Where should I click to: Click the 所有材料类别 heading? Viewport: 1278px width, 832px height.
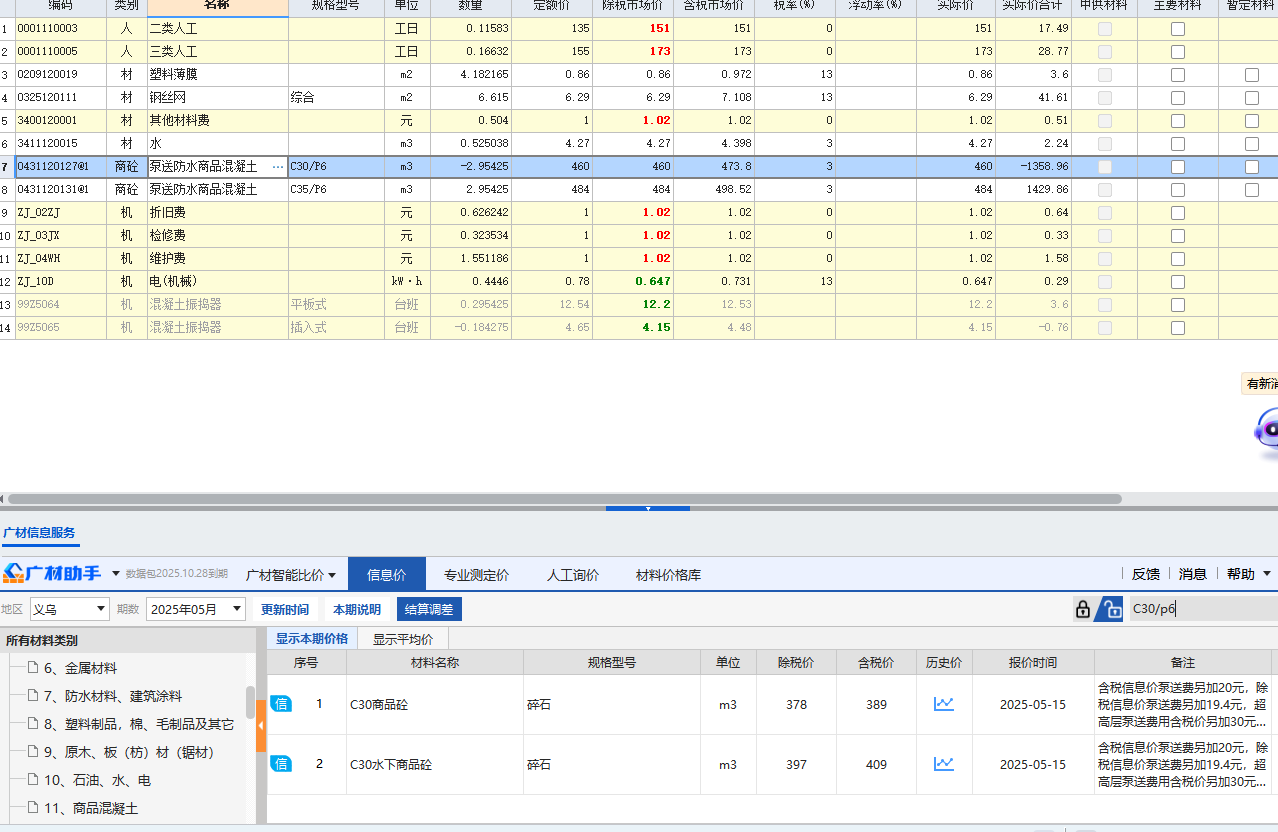coord(42,641)
